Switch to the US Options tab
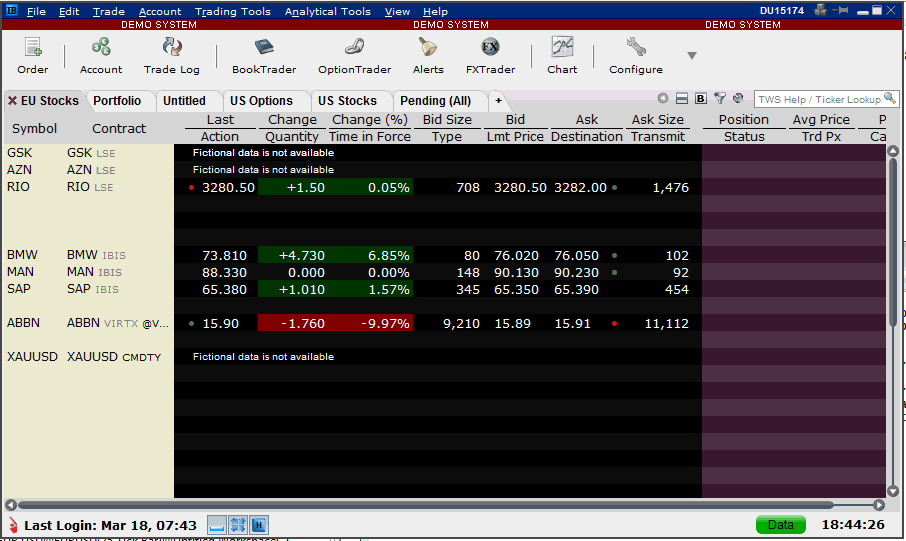Screen dimensions: 906x541 (x=262, y=101)
